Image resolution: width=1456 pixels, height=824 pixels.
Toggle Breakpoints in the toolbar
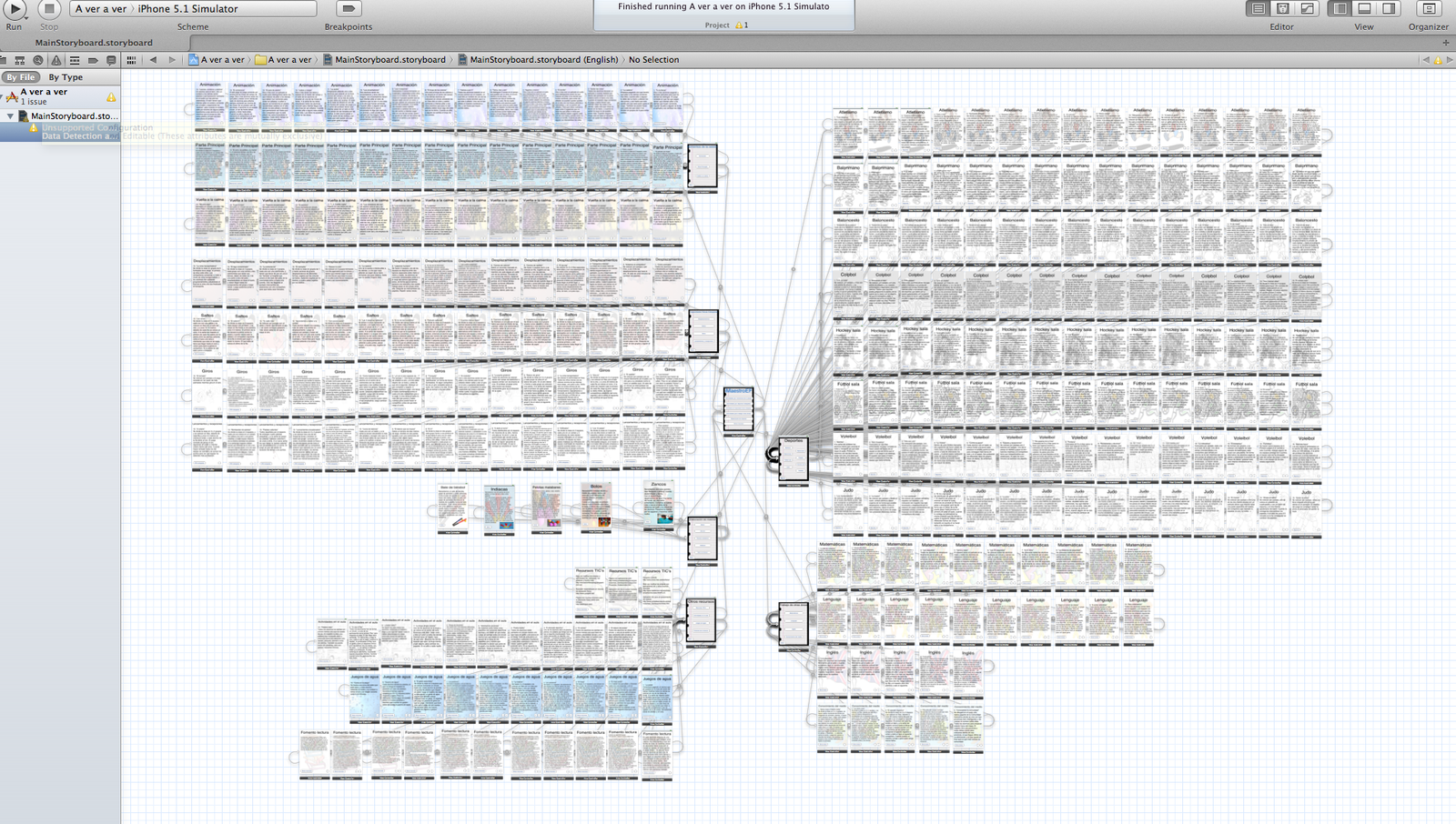click(x=348, y=8)
